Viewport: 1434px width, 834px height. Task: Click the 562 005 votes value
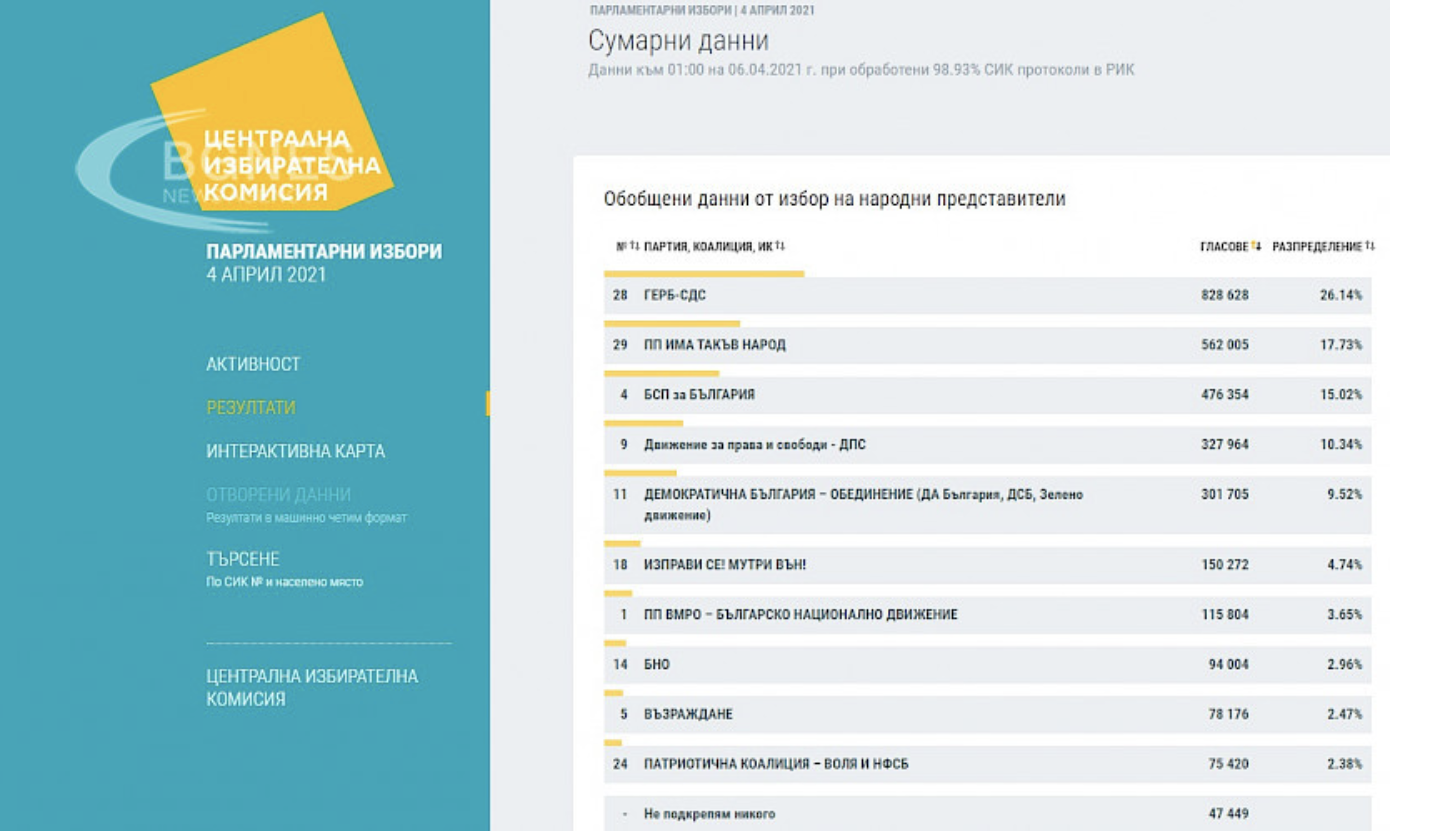tap(1224, 345)
